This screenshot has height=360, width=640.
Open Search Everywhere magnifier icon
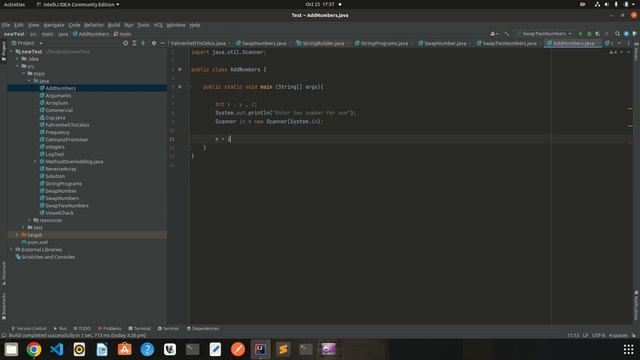617,34
